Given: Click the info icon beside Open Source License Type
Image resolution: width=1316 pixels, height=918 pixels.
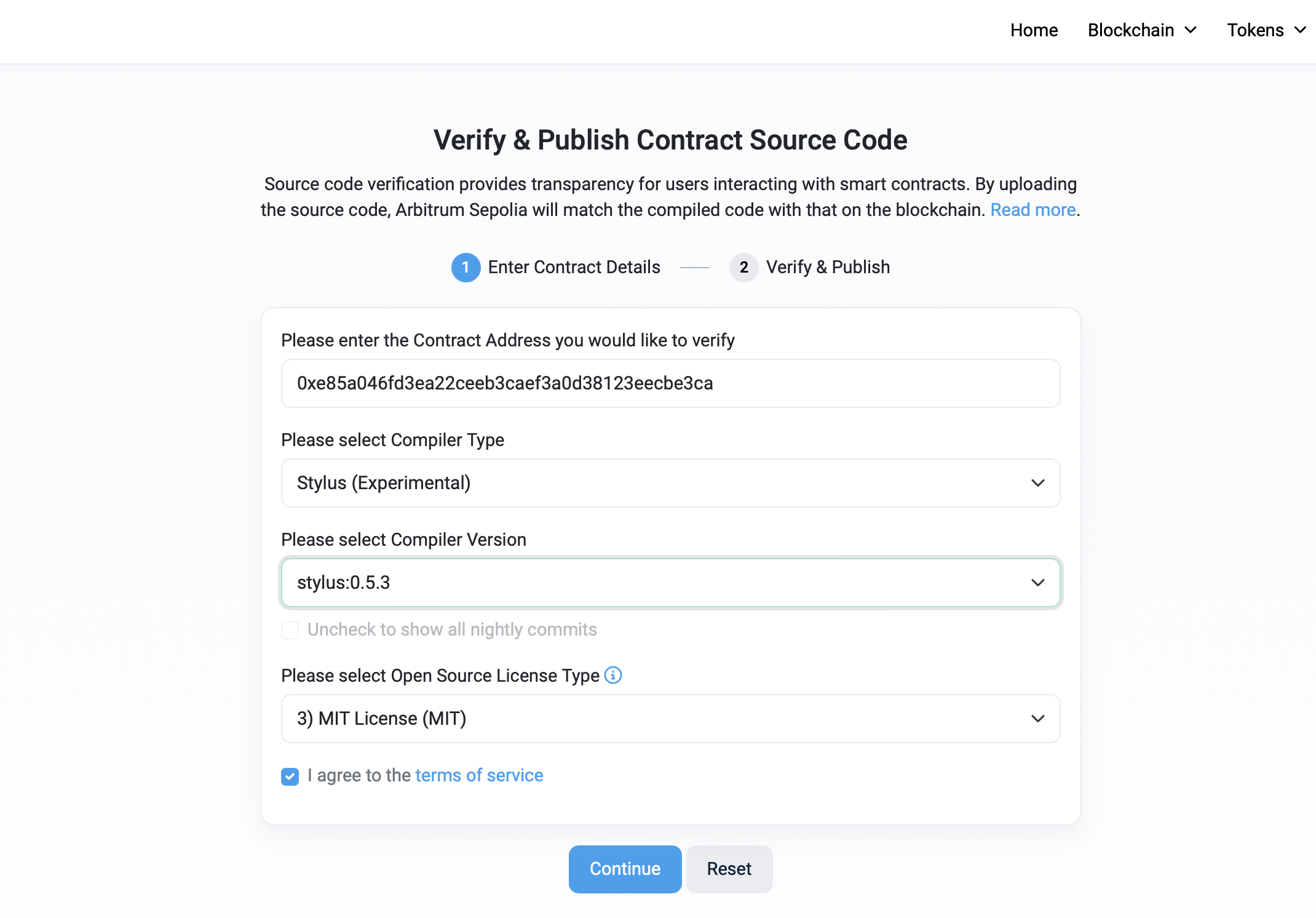Looking at the screenshot, I should coord(612,675).
